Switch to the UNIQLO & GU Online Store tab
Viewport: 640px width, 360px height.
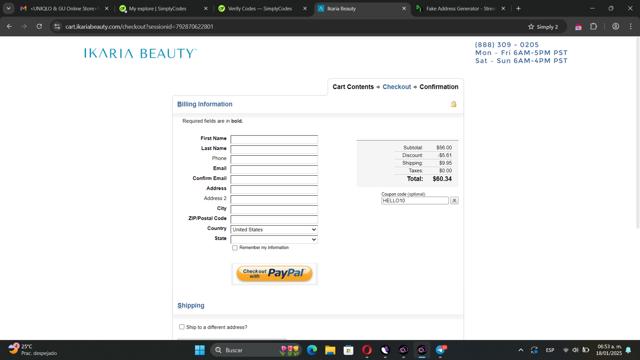[x=64, y=8]
